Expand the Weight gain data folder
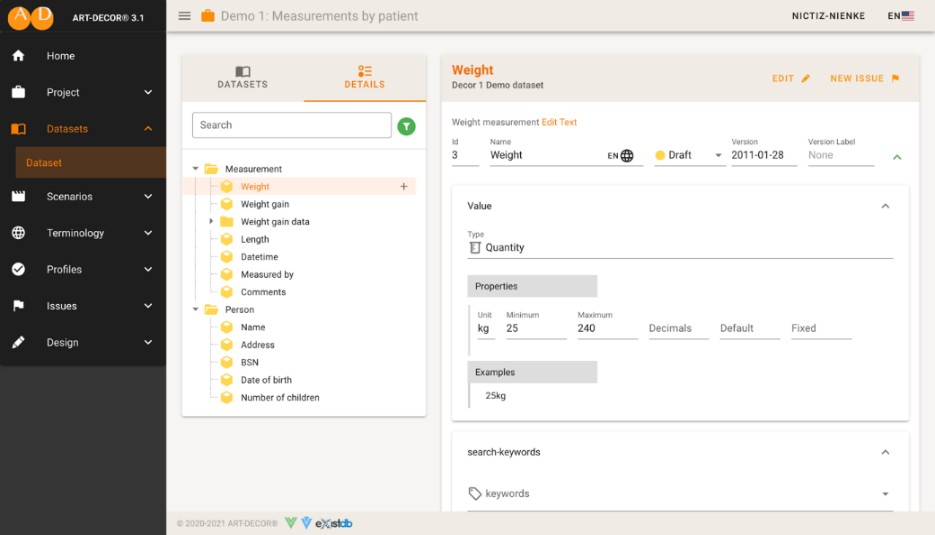935x535 pixels. coord(211,222)
